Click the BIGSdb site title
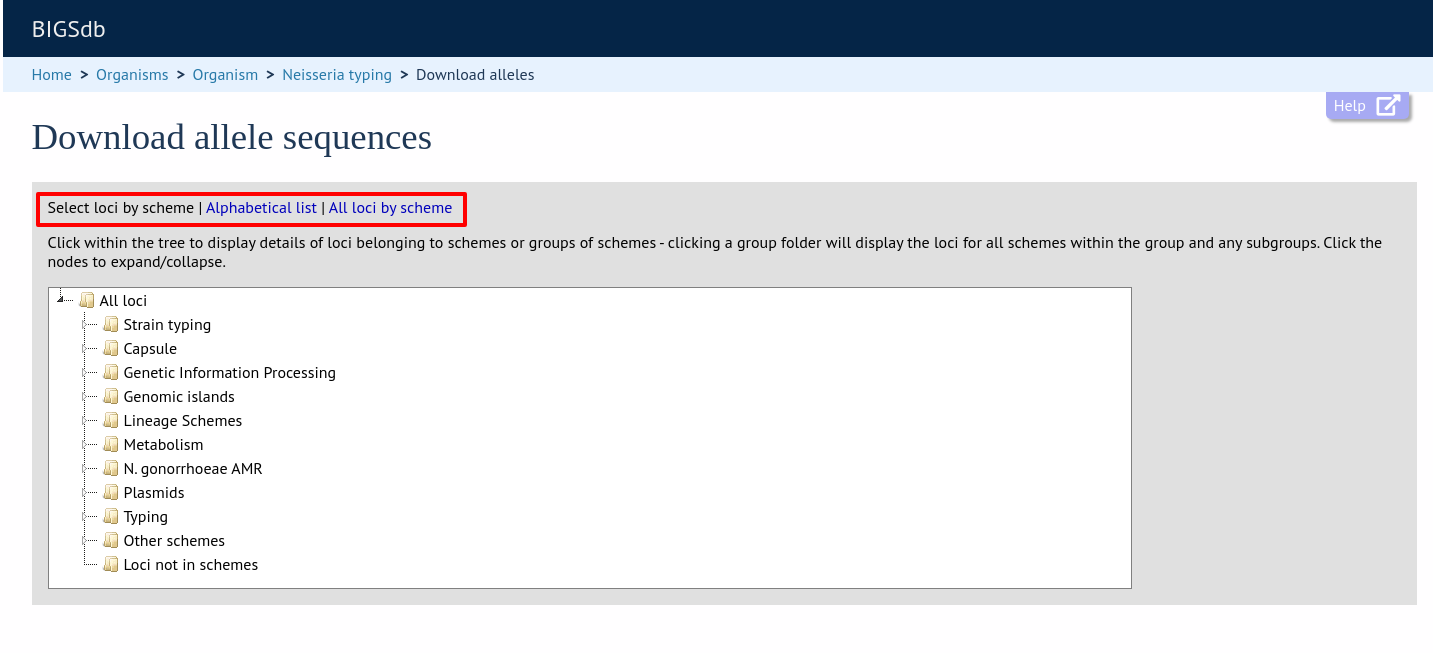This screenshot has width=1433, height=653. point(69,29)
